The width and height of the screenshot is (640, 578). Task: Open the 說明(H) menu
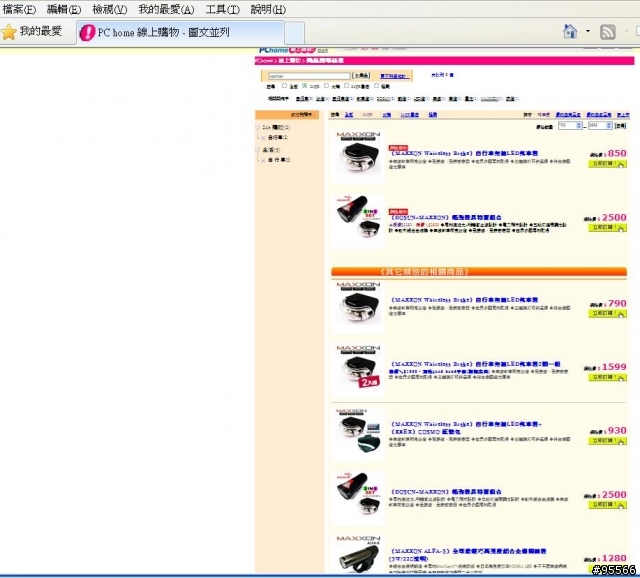click(x=268, y=9)
